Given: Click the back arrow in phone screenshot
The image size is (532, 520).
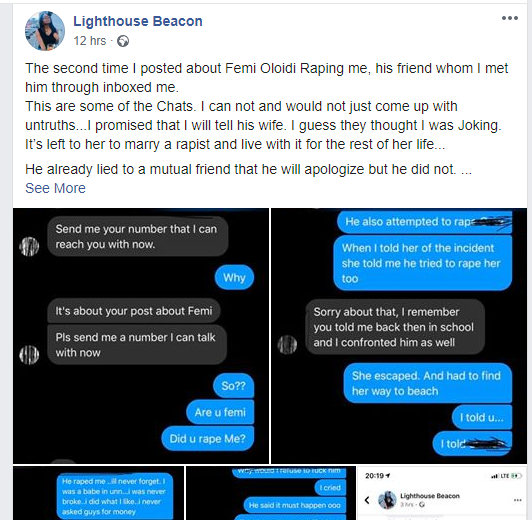Looking at the screenshot, I should (367, 500).
